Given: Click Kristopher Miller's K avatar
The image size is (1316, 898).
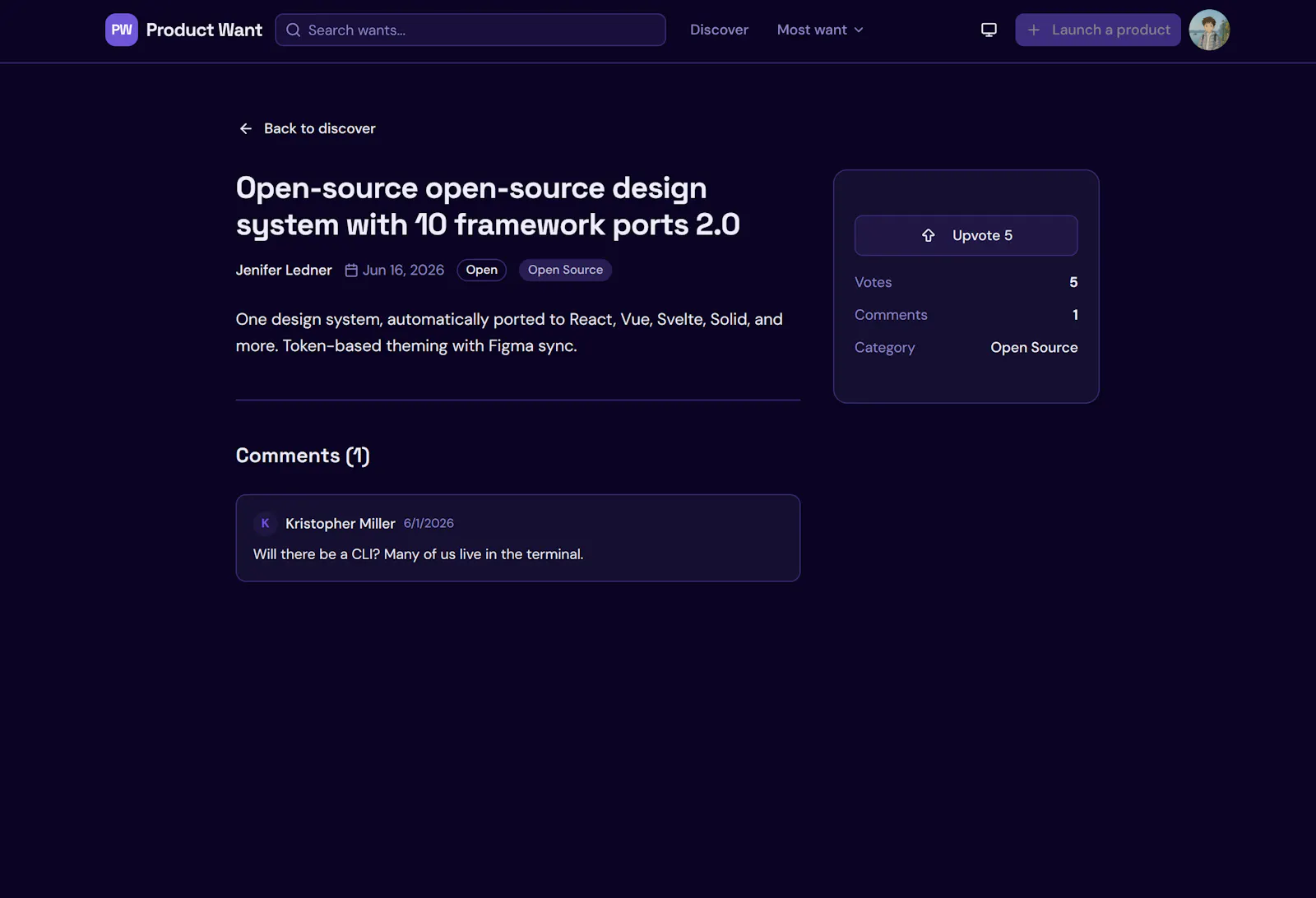Looking at the screenshot, I should [x=265, y=523].
